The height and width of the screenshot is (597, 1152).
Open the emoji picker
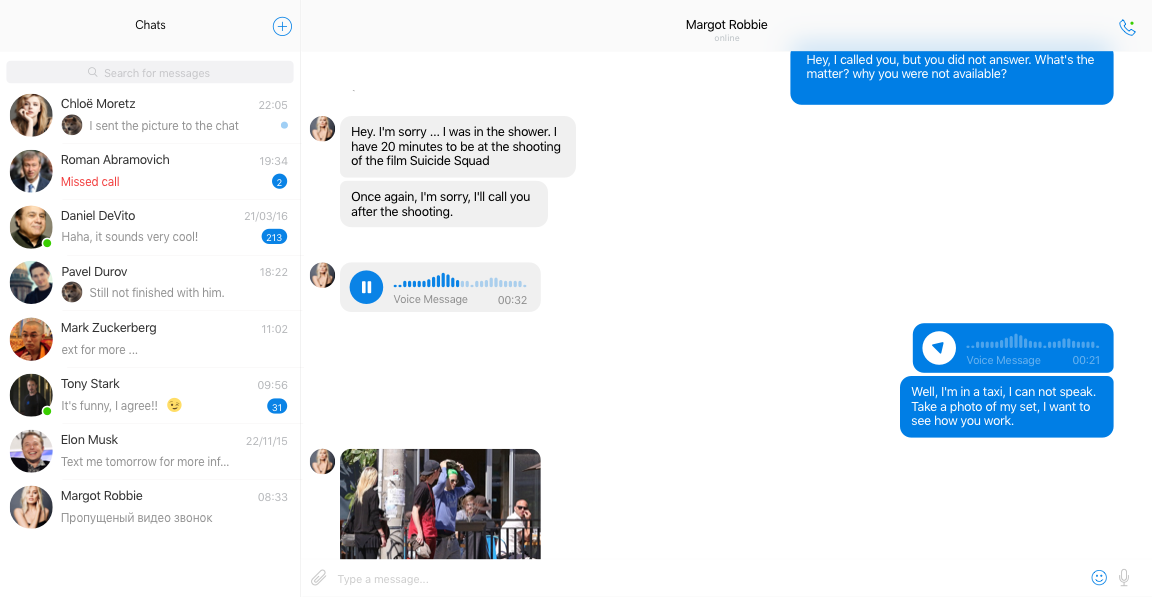tap(1099, 578)
